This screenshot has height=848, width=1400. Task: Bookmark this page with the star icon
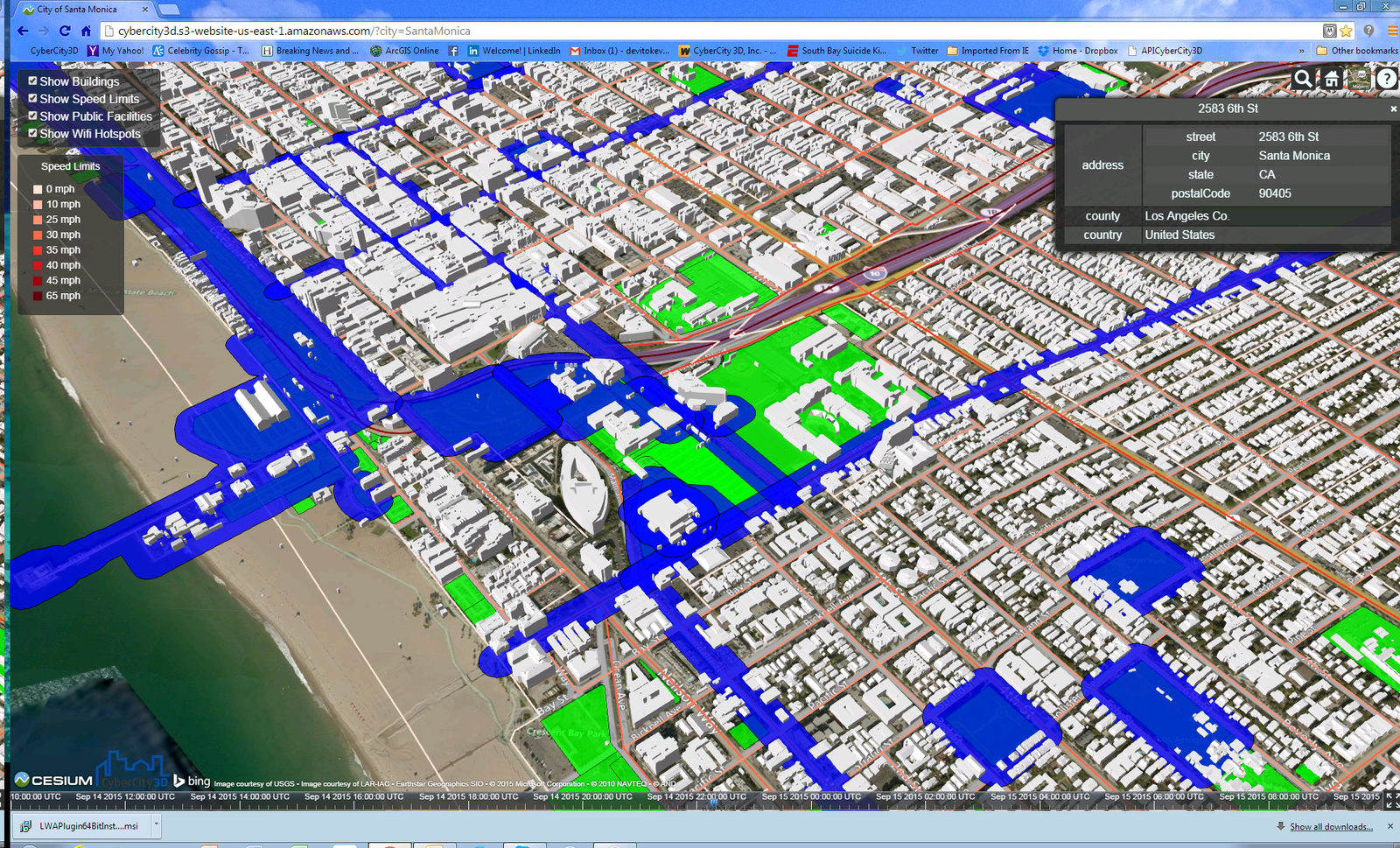(x=1346, y=31)
